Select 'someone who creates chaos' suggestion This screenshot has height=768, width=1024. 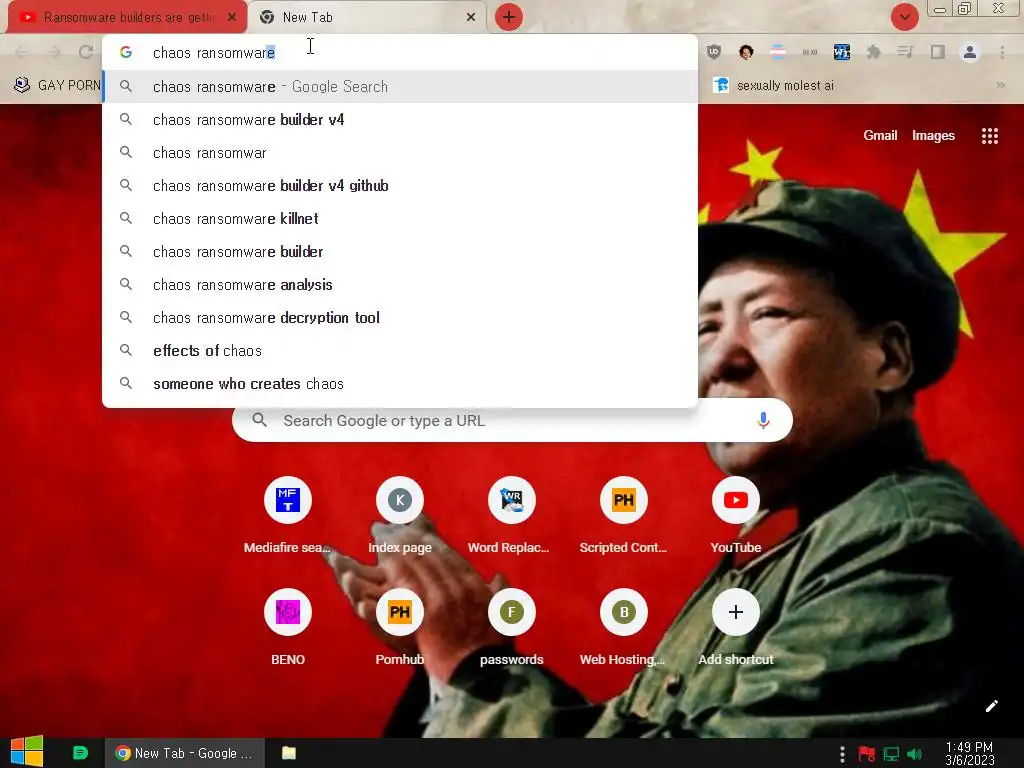pyautogui.click(x=400, y=384)
